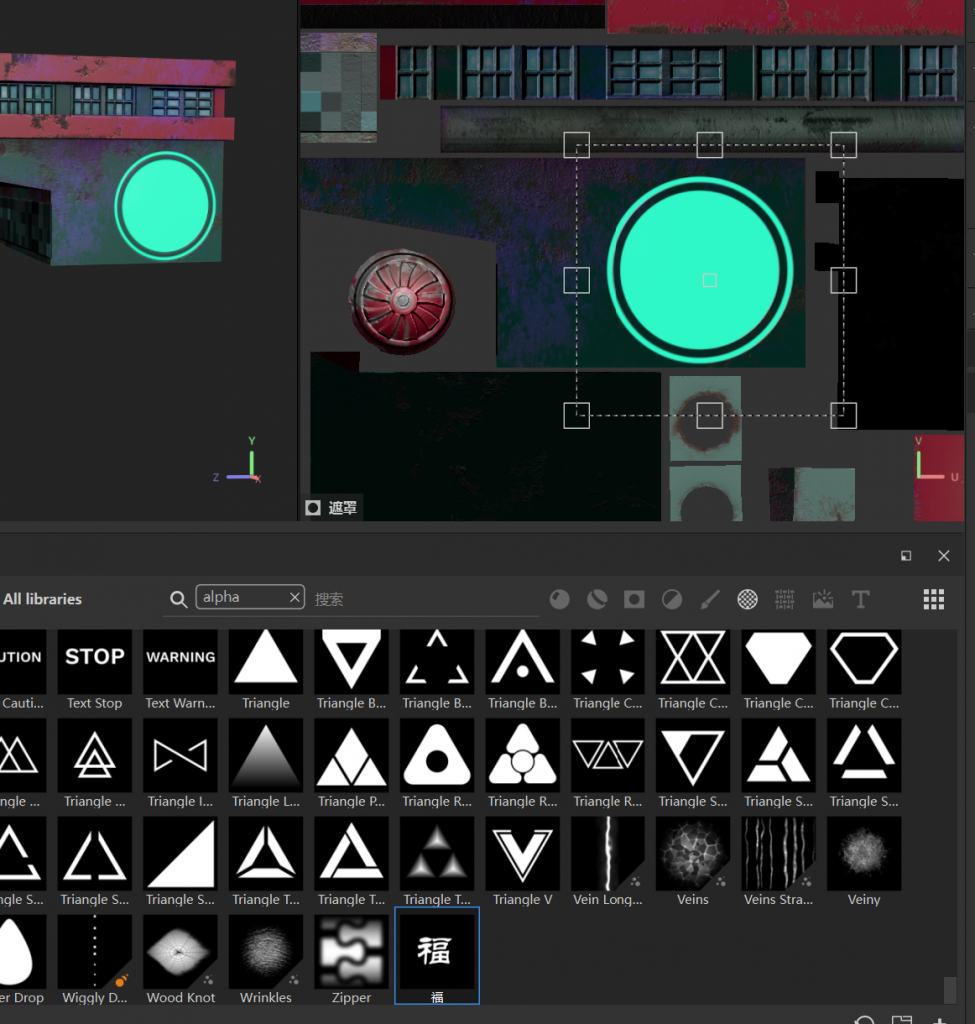Filter assets by Smart materials icon
Viewport: 975px width, 1024px height.
[x=597, y=599]
